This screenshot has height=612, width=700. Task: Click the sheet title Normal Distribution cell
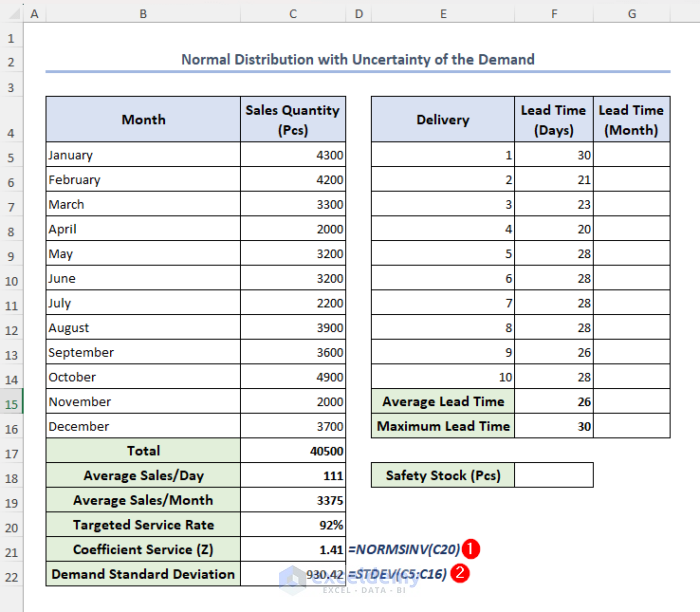click(357, 59)
